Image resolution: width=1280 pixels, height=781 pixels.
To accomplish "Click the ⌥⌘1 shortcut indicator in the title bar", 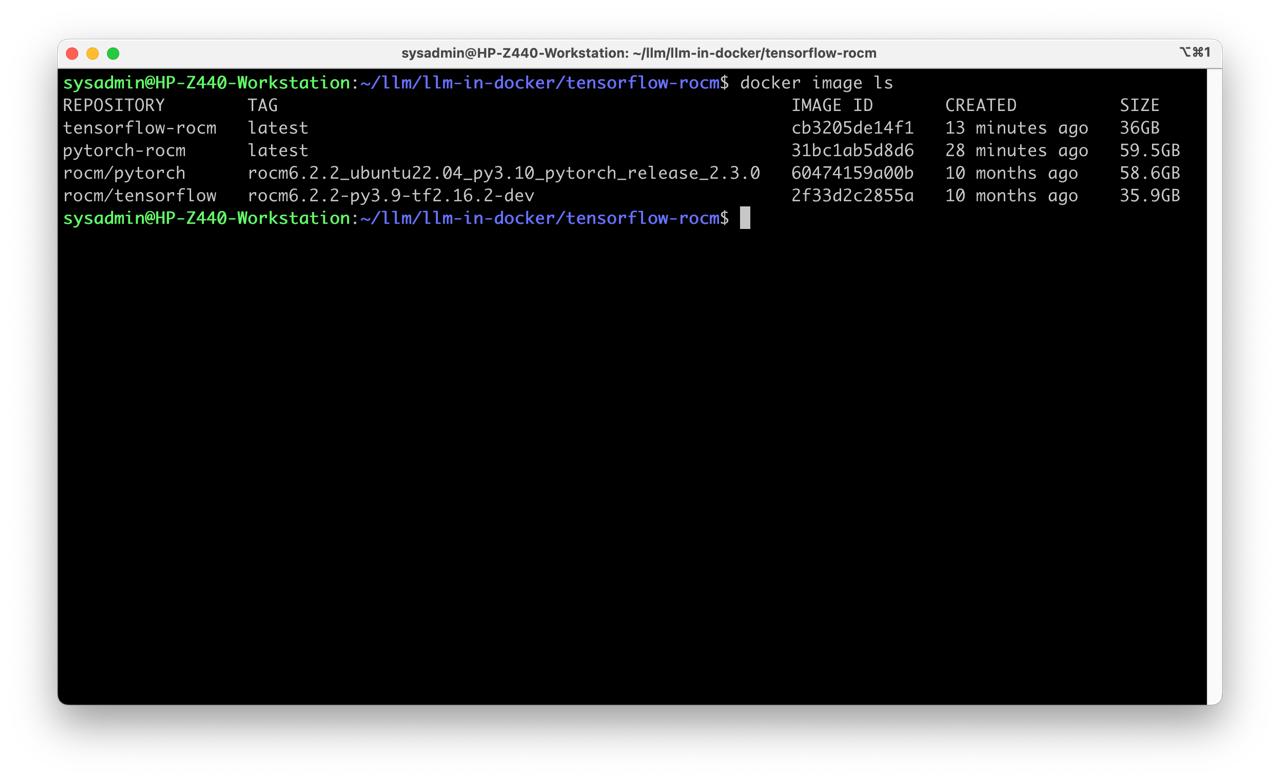I will [1195, 52].
